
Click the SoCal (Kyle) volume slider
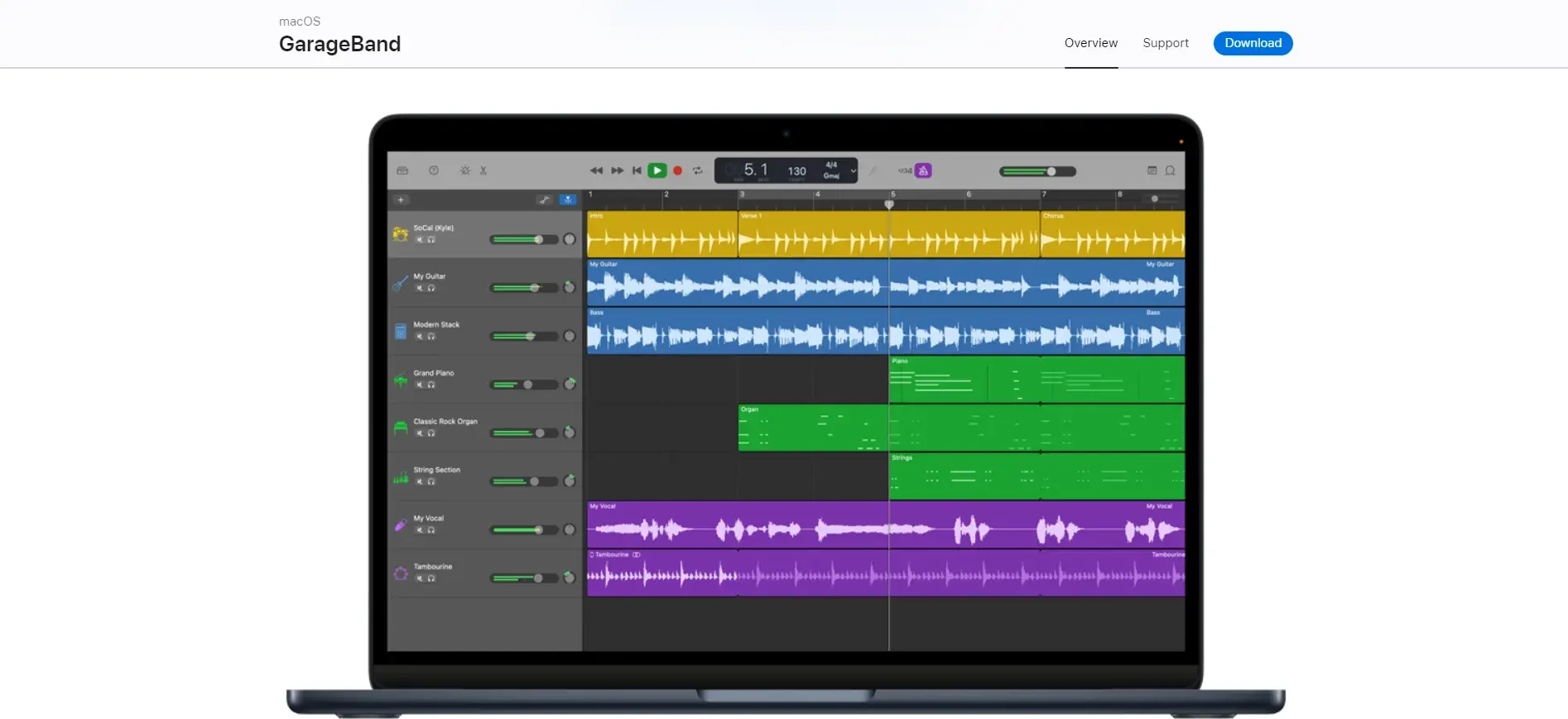pos(523,239)
